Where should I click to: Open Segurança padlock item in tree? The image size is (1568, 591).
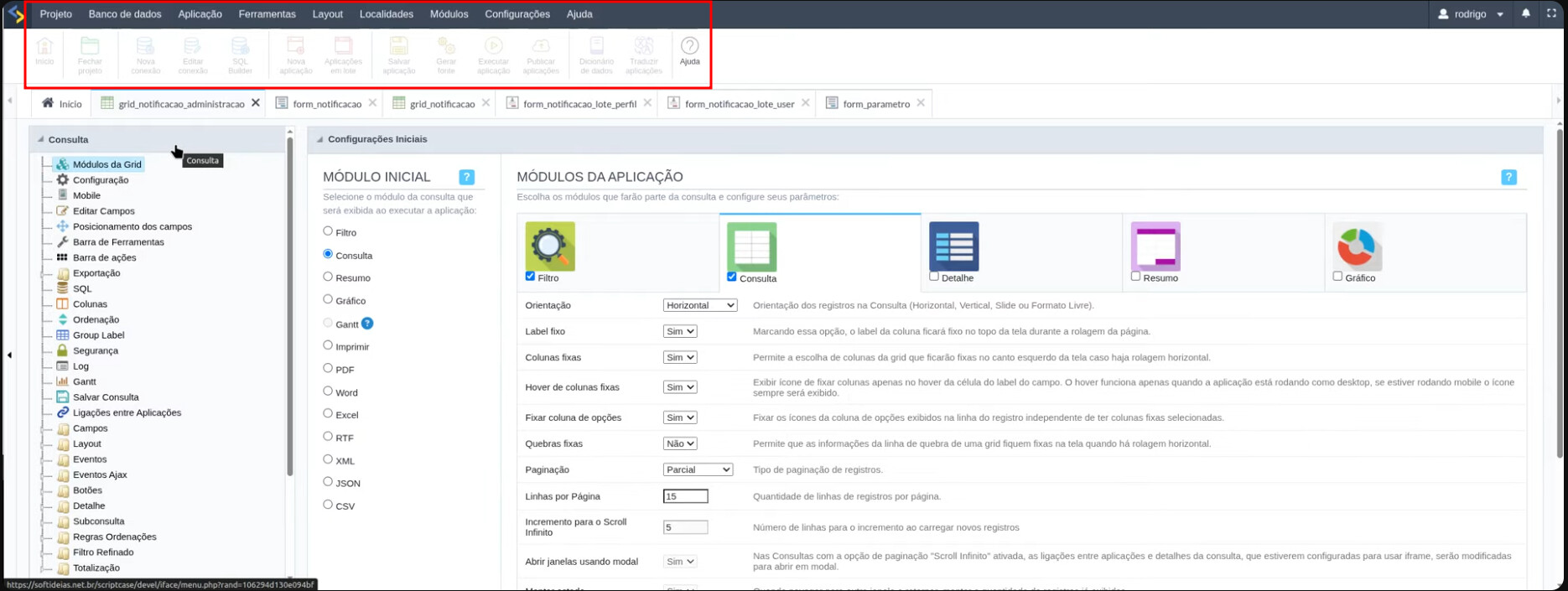tap(95, 350)
